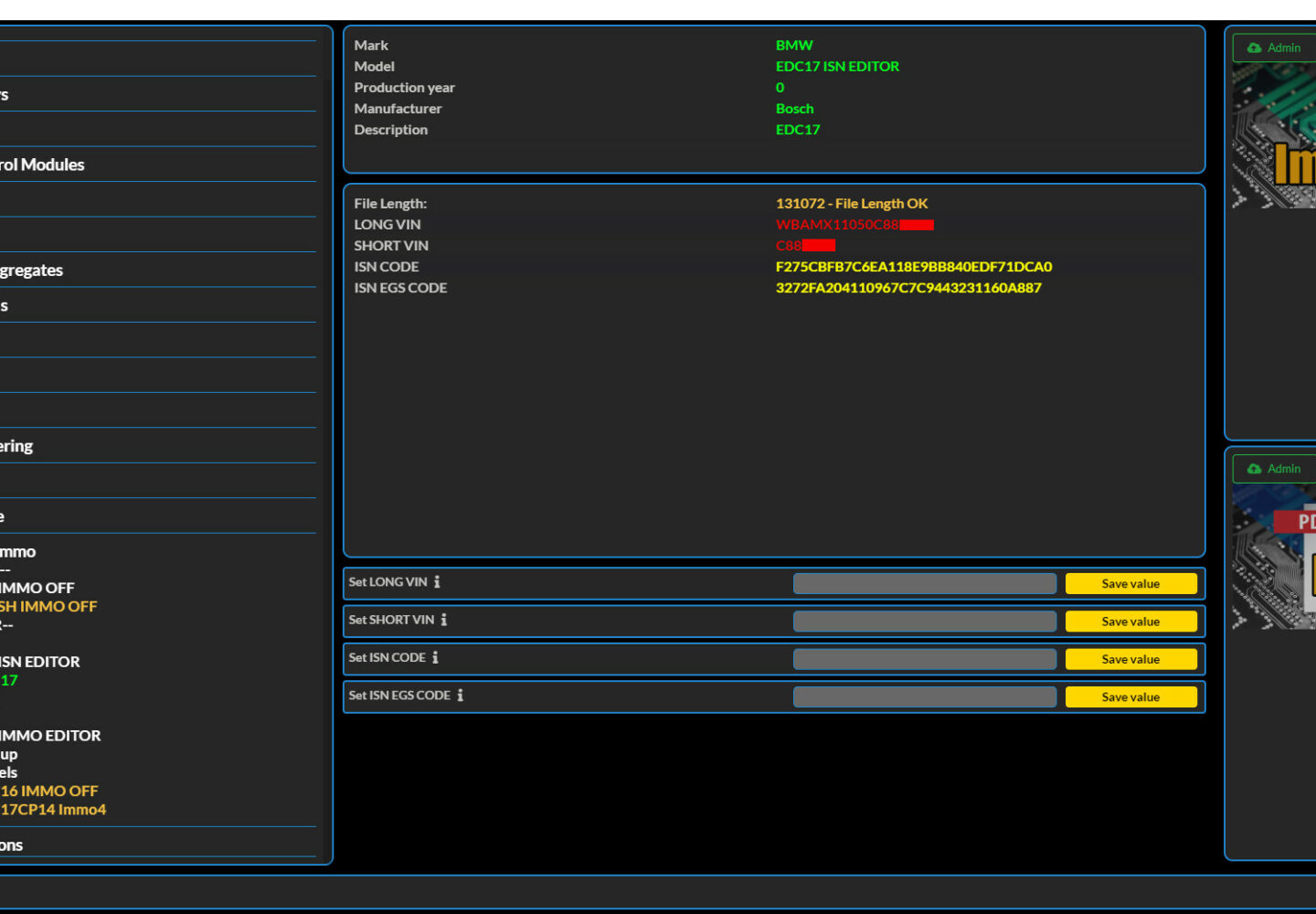
Task: Select the Set ISN EGS CODE text box
Action: click(924, 696)
